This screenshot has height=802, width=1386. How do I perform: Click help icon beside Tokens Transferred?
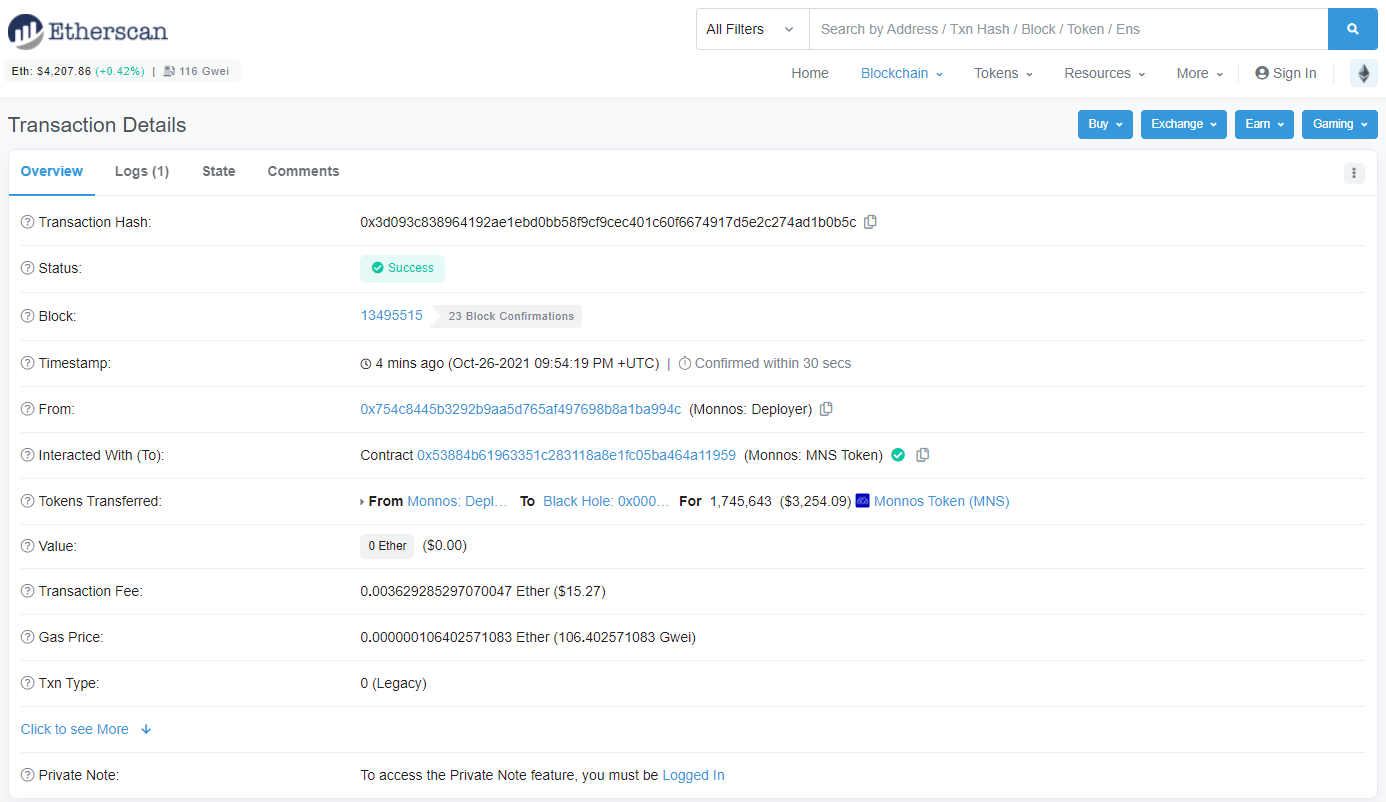point(28,501)
